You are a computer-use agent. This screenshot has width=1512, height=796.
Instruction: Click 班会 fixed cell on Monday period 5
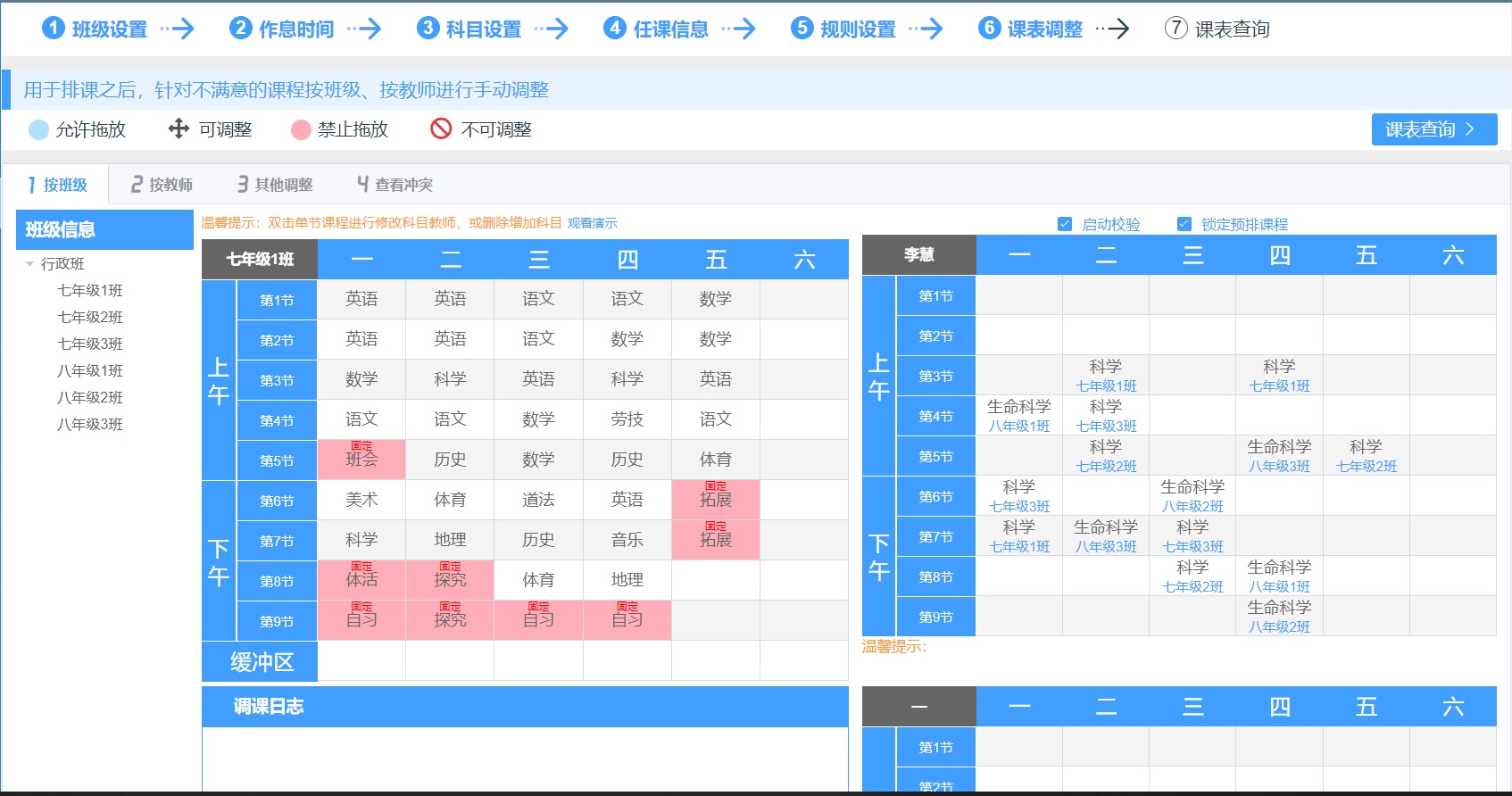point(361,460)
